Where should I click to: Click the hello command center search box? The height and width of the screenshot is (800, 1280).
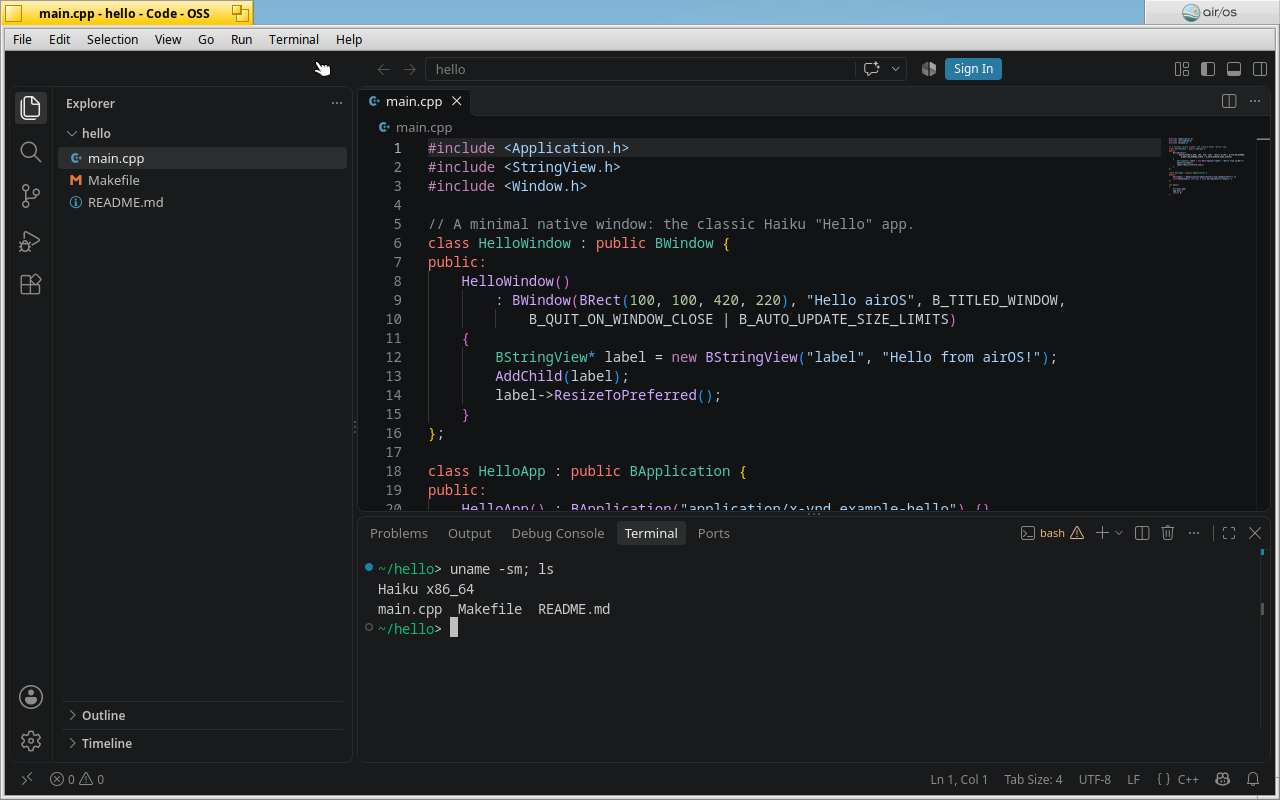pos(640,69)
